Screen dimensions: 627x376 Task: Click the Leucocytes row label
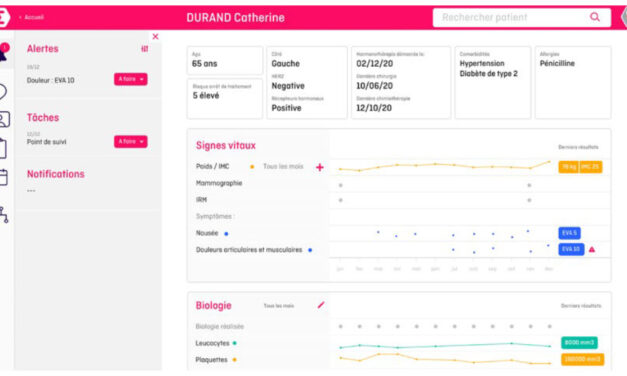(212, 343)
